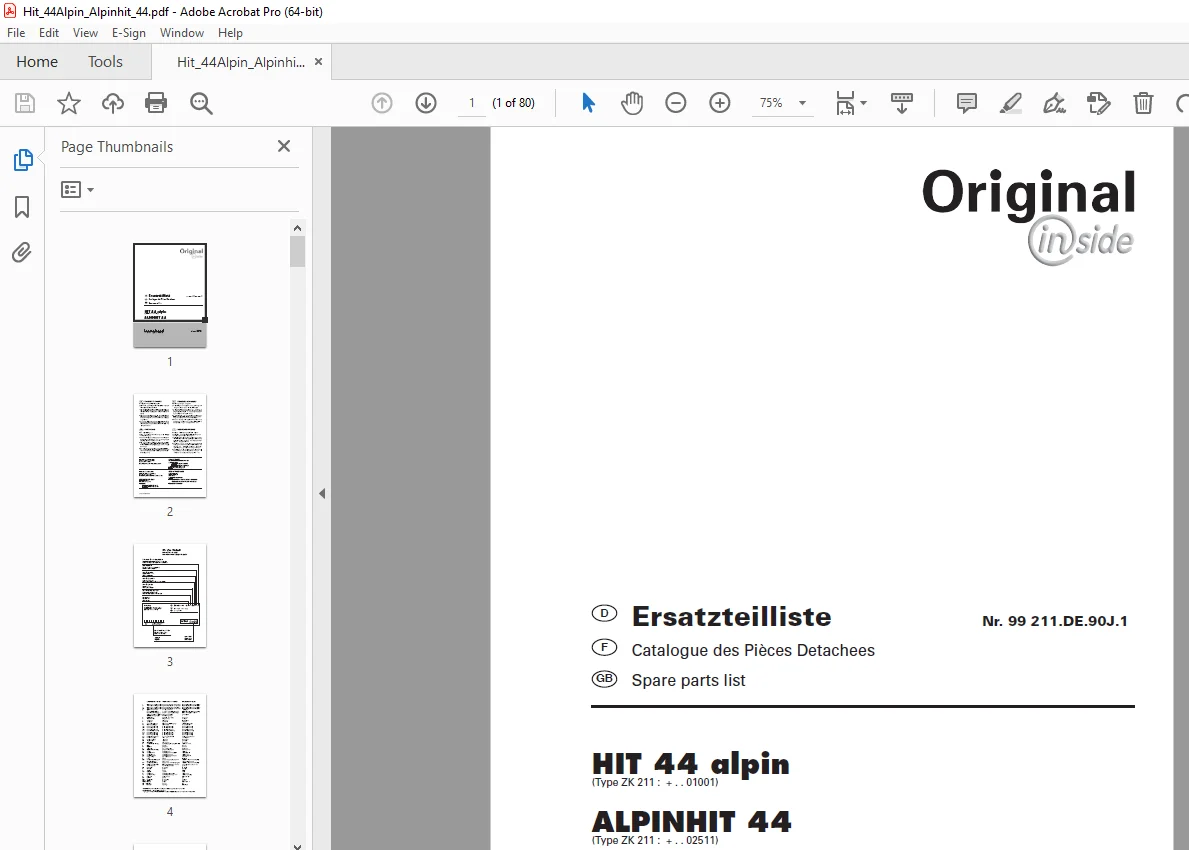Click the Fit page width scrolling icon
Image resolution: width=1189 pixels, height=850 pixels.
[845, 103]
